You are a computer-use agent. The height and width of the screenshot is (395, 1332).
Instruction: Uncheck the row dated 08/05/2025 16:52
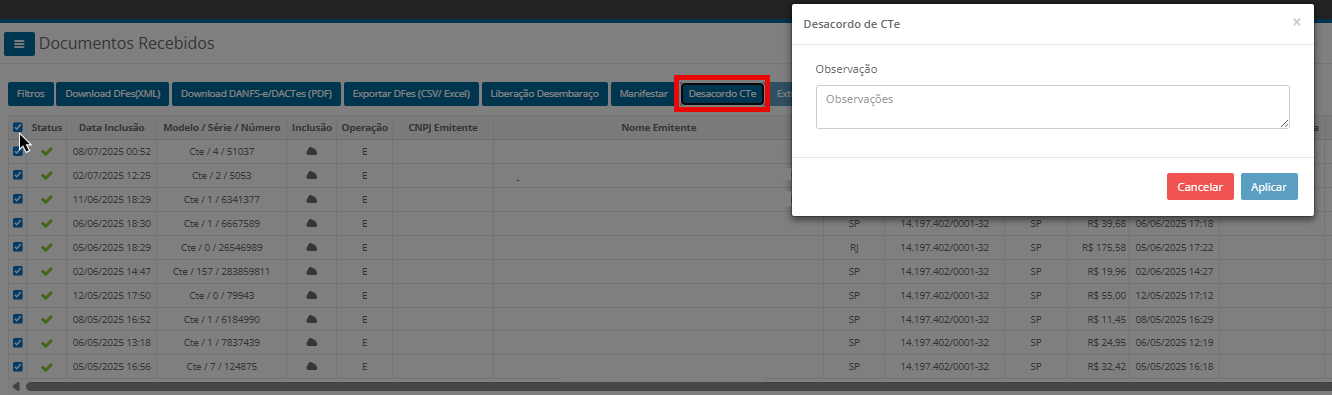point(17,319)
